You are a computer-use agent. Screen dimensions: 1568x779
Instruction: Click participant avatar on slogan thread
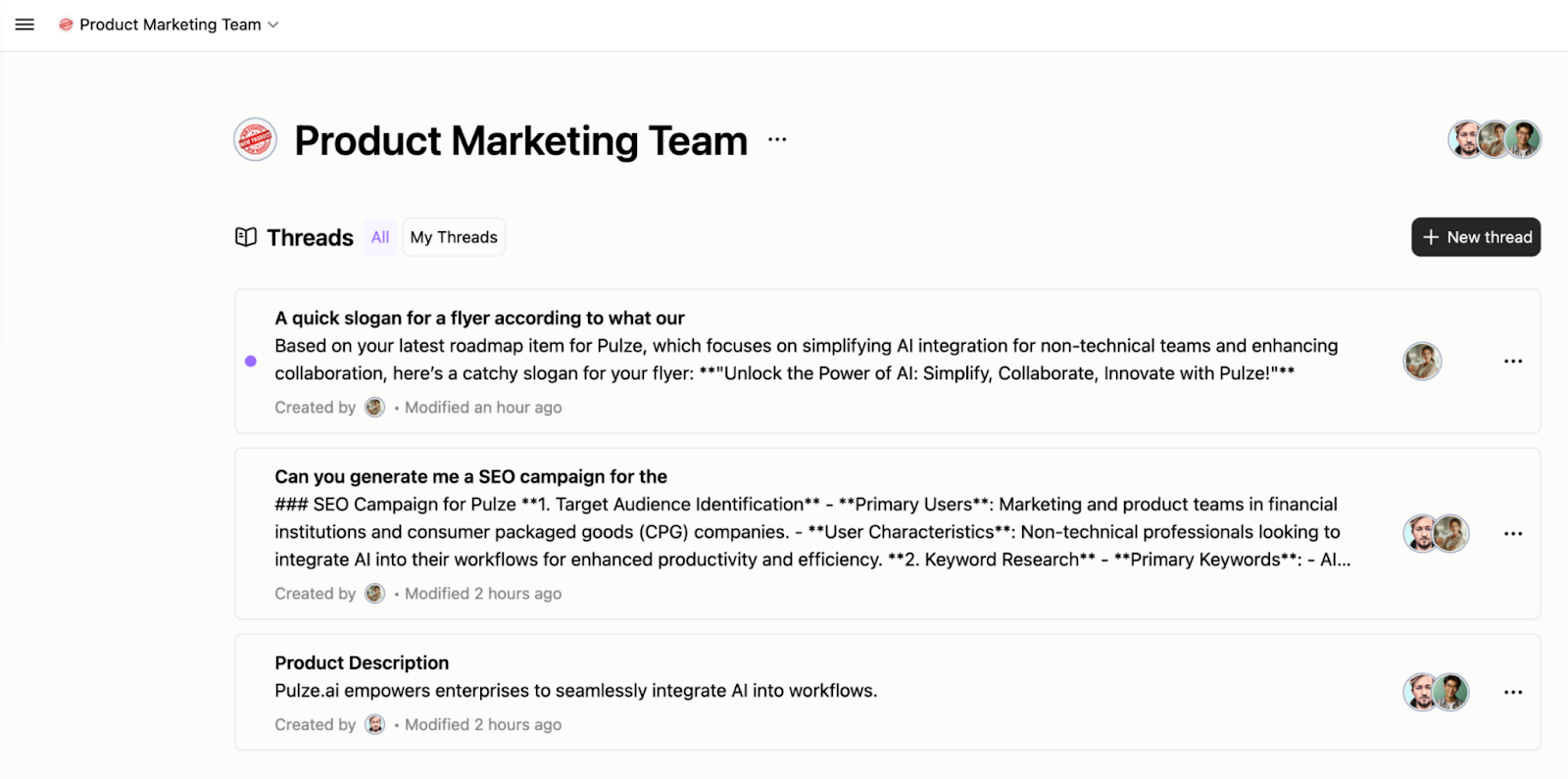point(1422,362)
